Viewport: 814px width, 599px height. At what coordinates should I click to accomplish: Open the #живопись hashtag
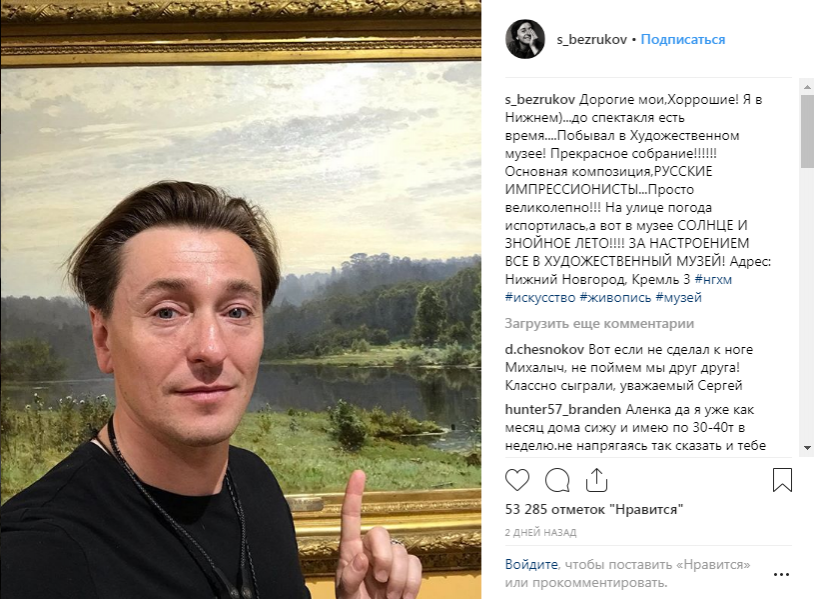point(615,297)
